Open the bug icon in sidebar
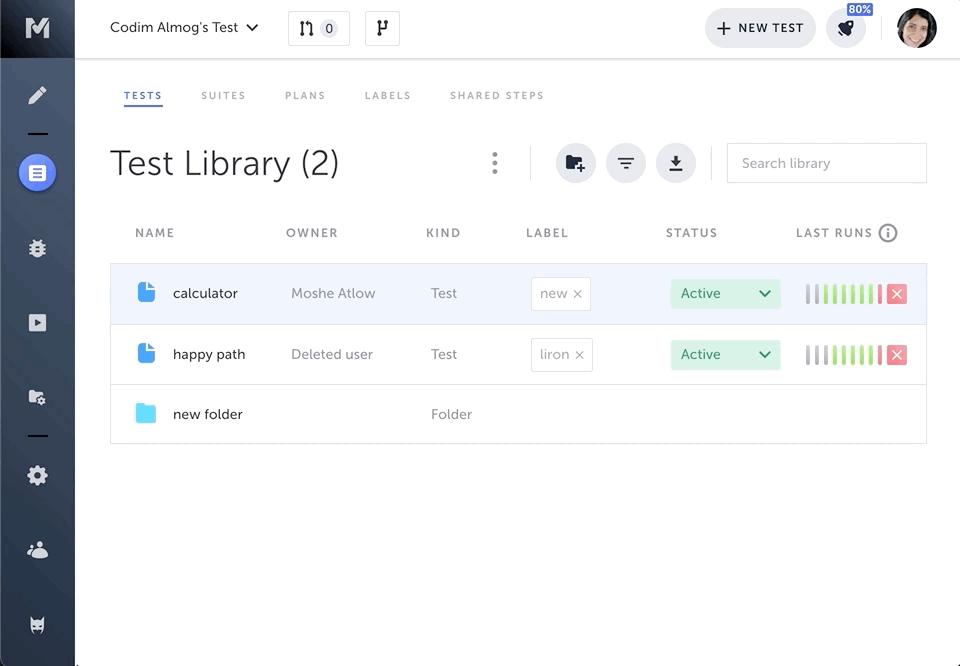The height and width of the screenshot is (666, 960). click(37, 248)
